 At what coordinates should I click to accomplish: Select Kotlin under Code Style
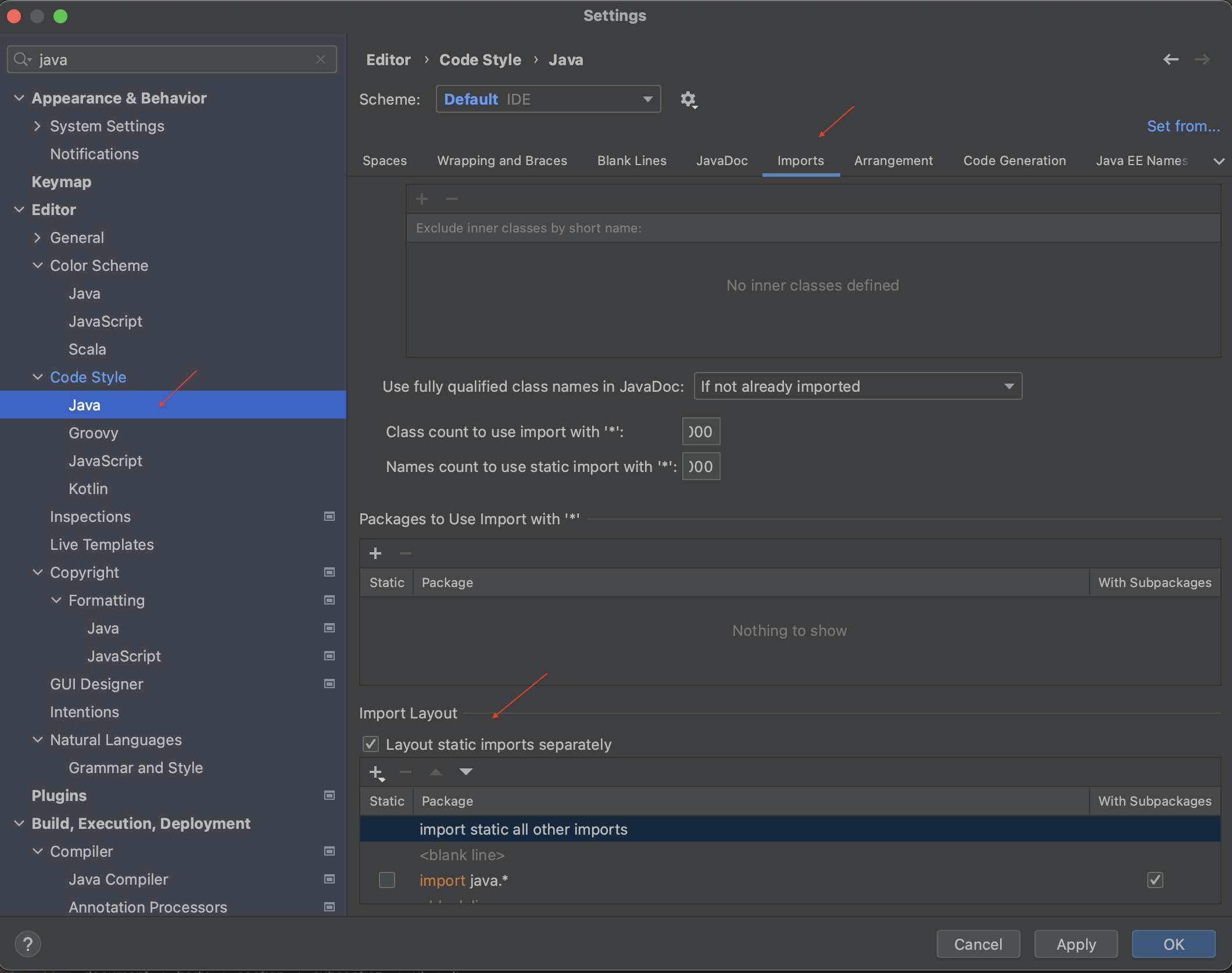88,489
